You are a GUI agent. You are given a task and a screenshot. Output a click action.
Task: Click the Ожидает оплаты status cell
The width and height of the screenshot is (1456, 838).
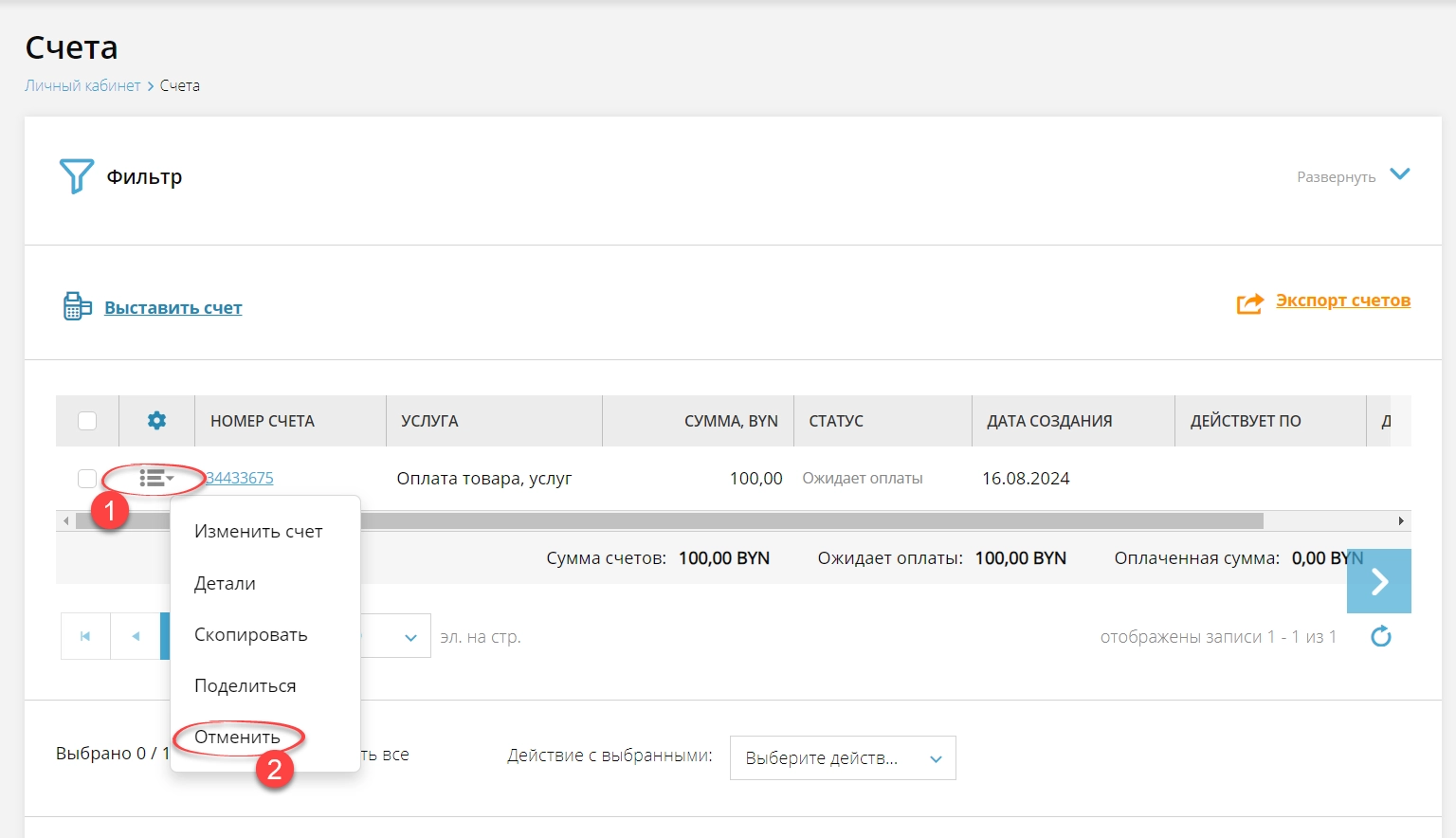pyautogui.click(x=863, y=479)
